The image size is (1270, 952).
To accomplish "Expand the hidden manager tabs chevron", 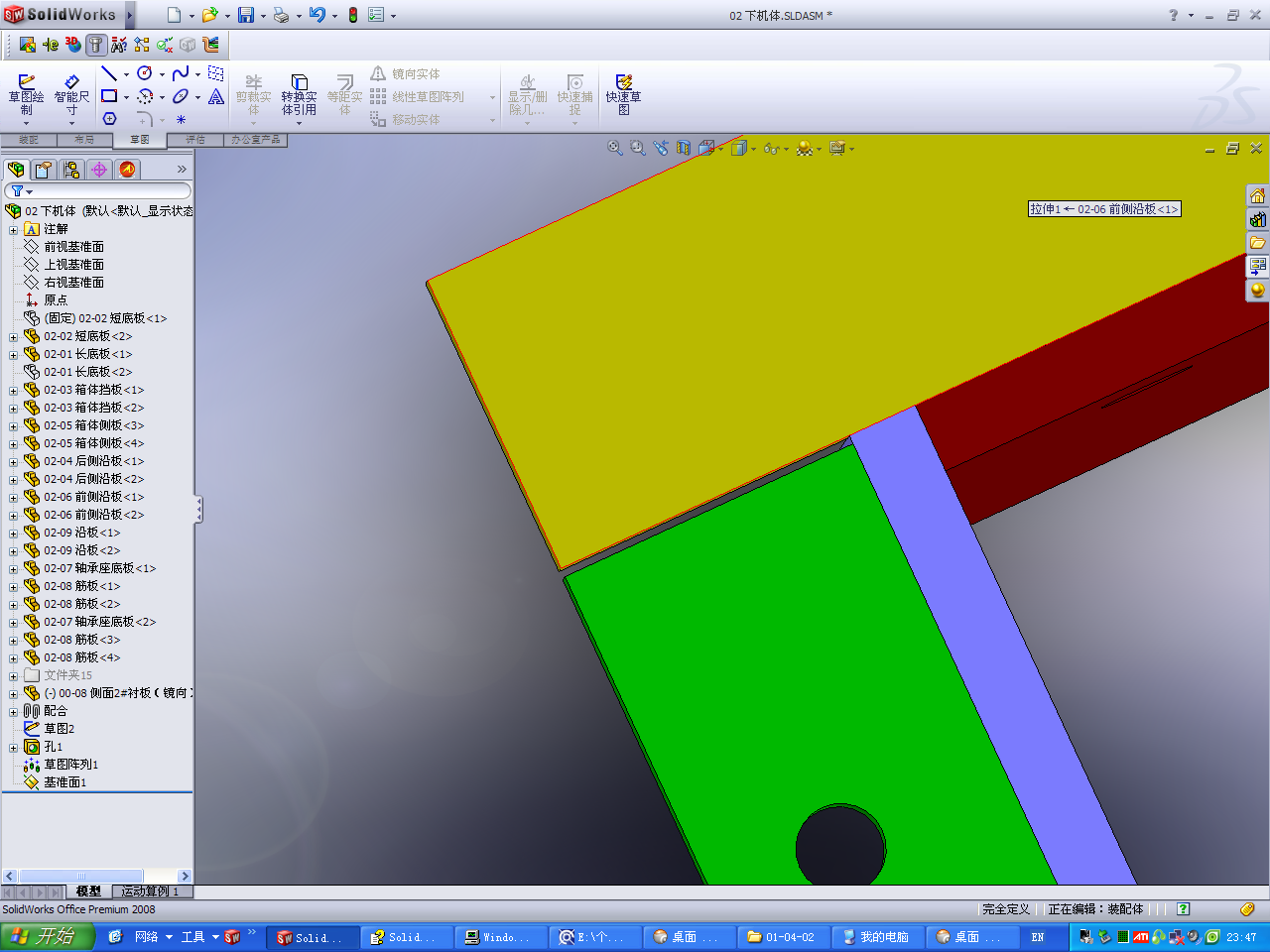I will (x=182, y=170).
